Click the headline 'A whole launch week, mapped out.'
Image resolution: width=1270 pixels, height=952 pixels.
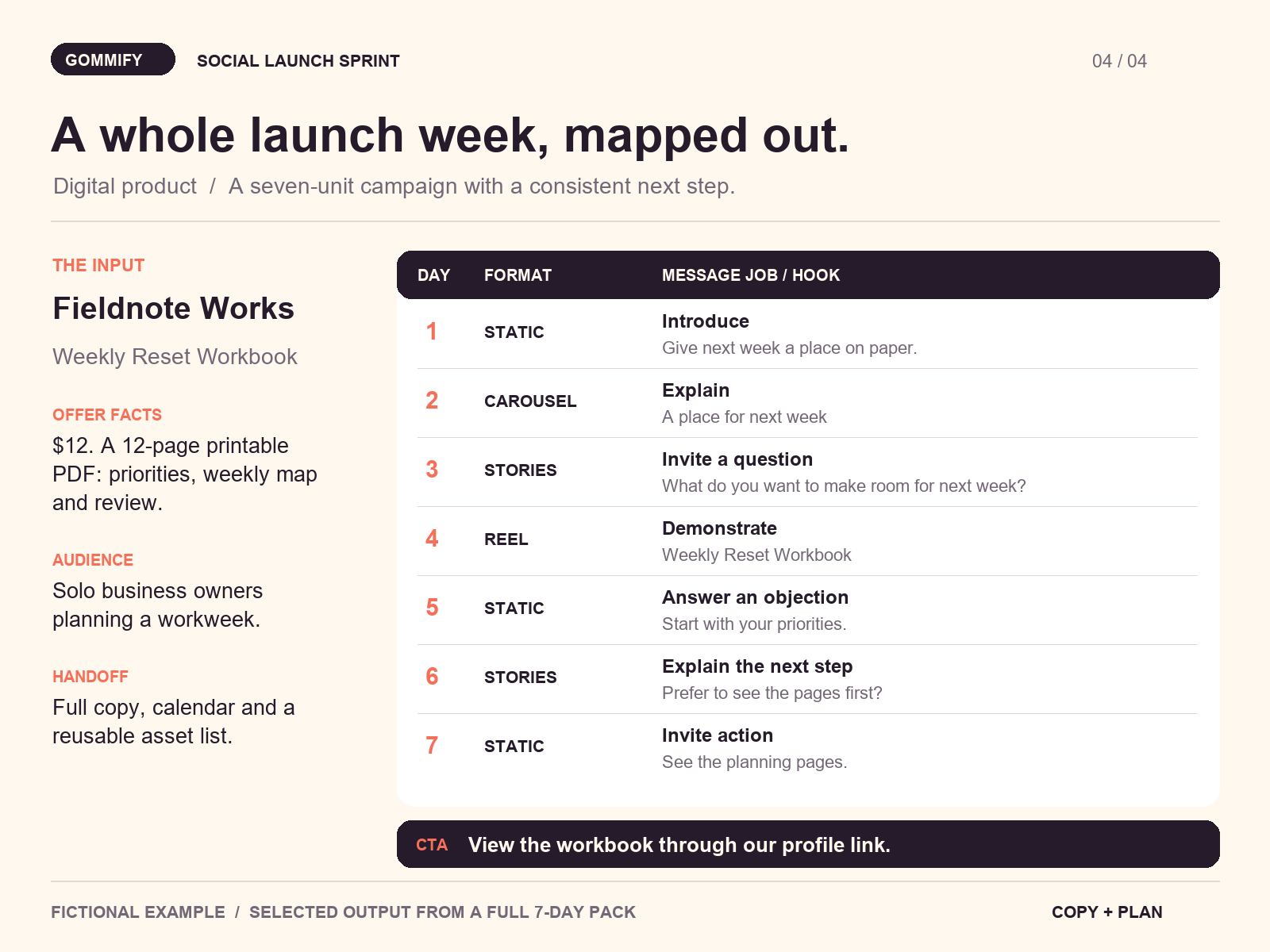coord(450,136)
